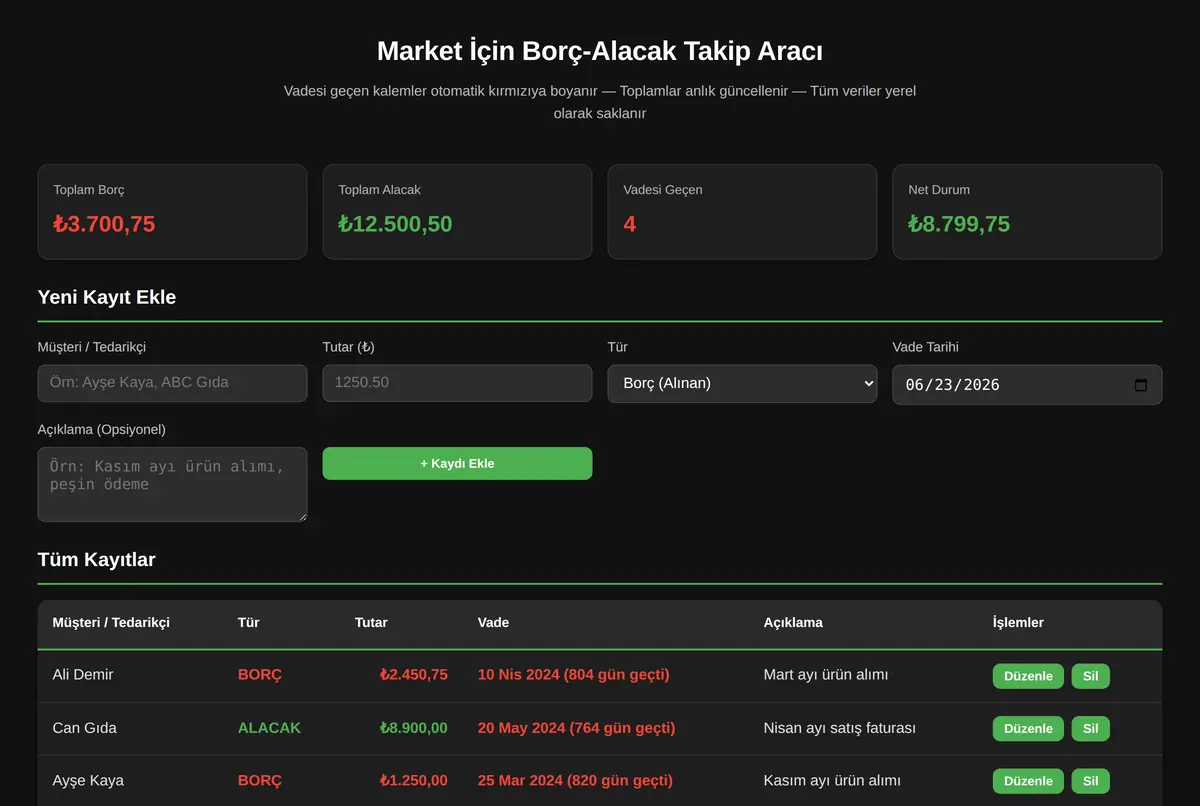
Task: Click the Tür column header in table
Action: tap(249, 622)
